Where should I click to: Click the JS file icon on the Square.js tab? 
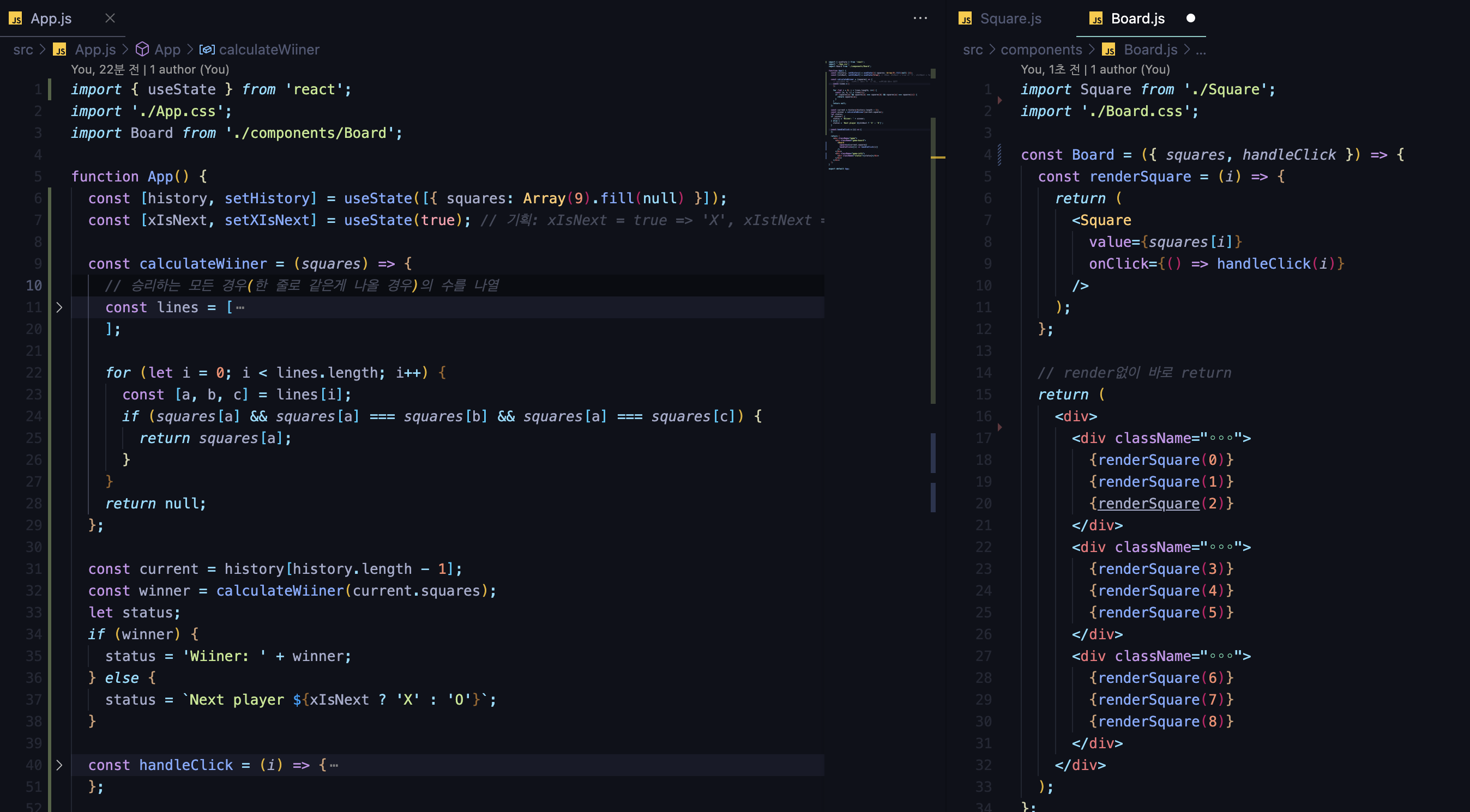(965, 19)
